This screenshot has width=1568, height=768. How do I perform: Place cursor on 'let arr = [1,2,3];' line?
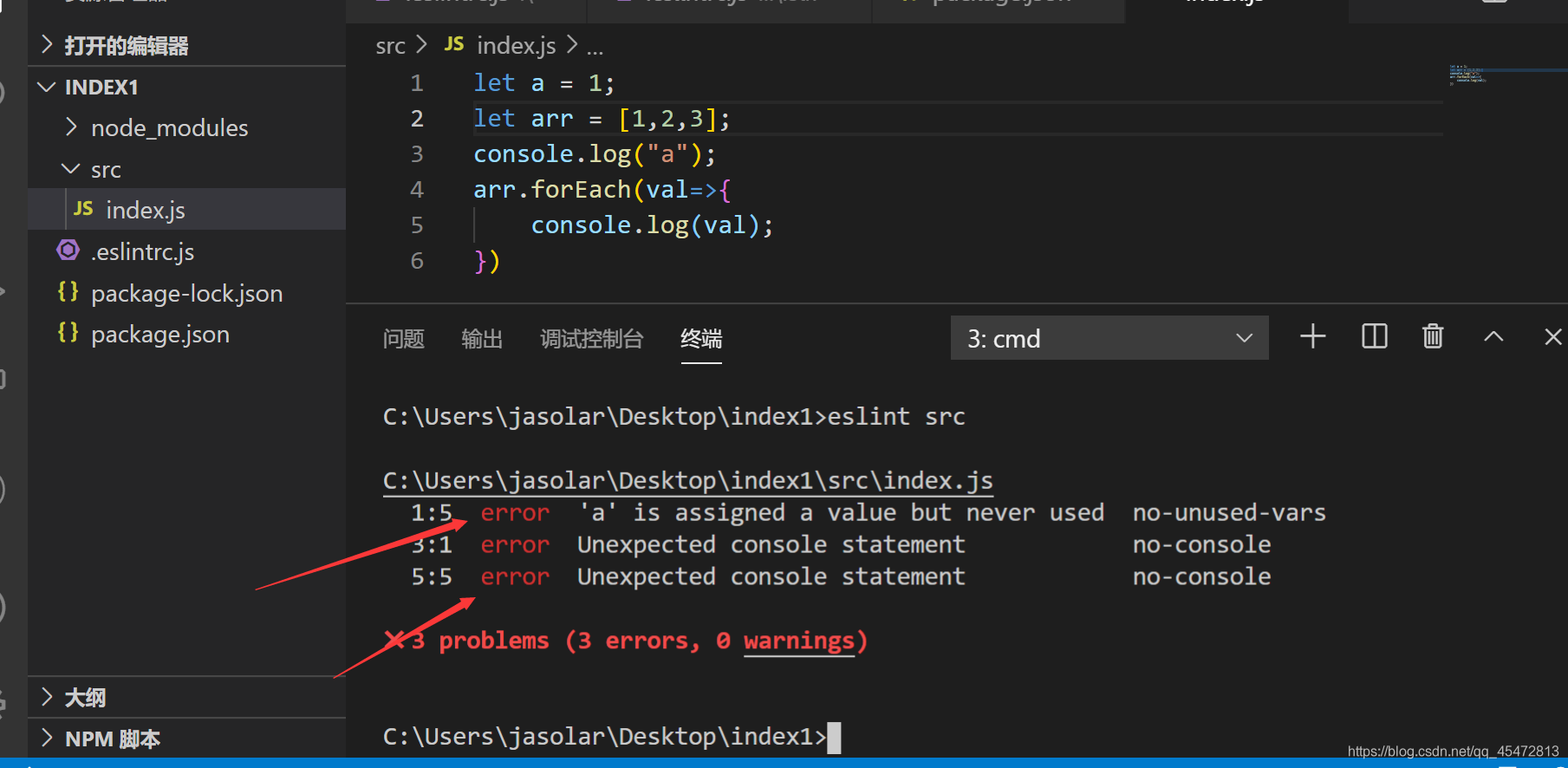[x=602, y=119]
